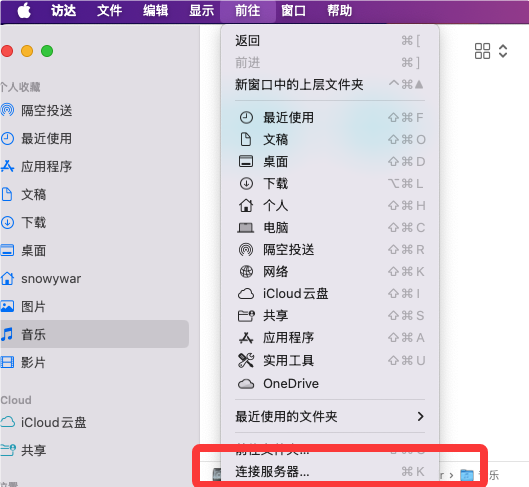The height and width of the screenshot is (487, 529).
Task: Expand the 最近使用的文件夹 submenu
Action: (x=330, y=417)
